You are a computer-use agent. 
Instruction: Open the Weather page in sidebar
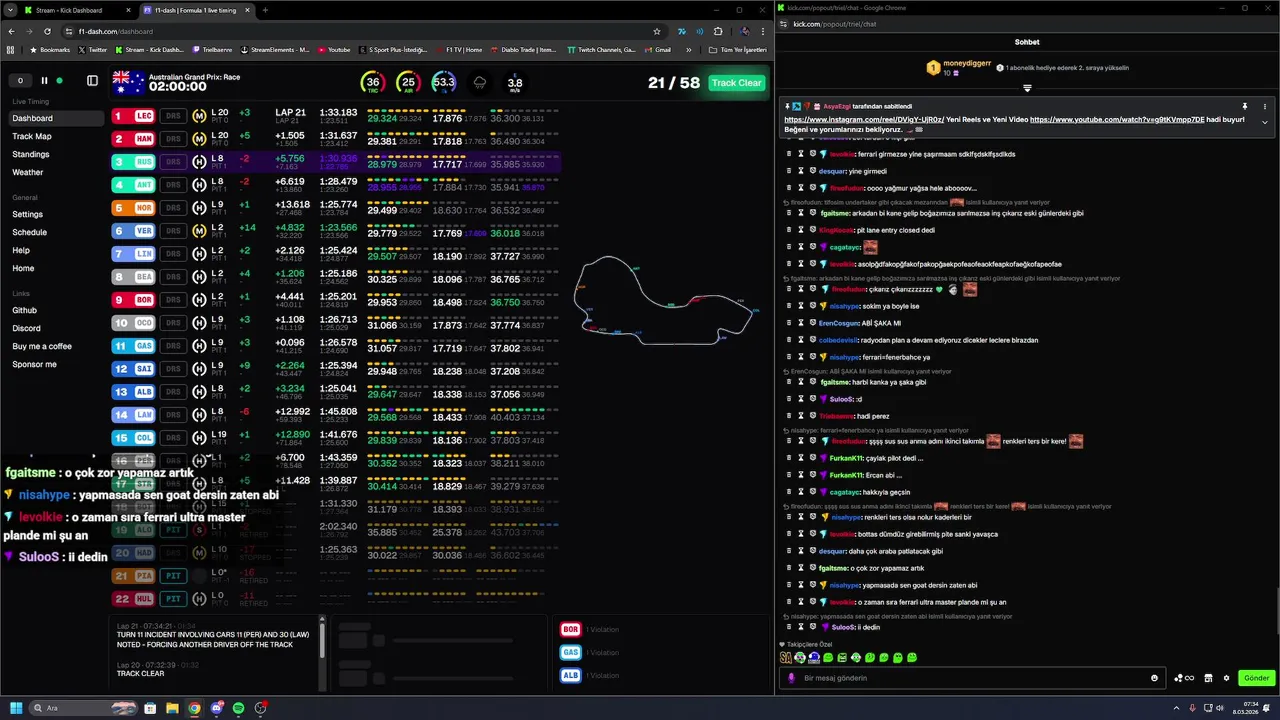pos(28,172)
